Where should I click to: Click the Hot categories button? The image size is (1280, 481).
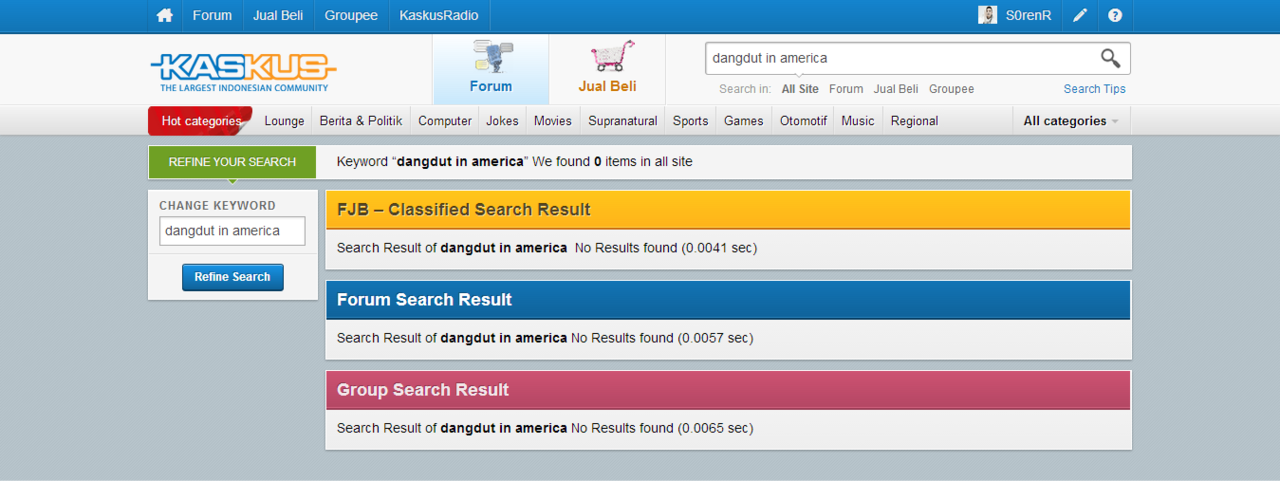click(201, 121)
